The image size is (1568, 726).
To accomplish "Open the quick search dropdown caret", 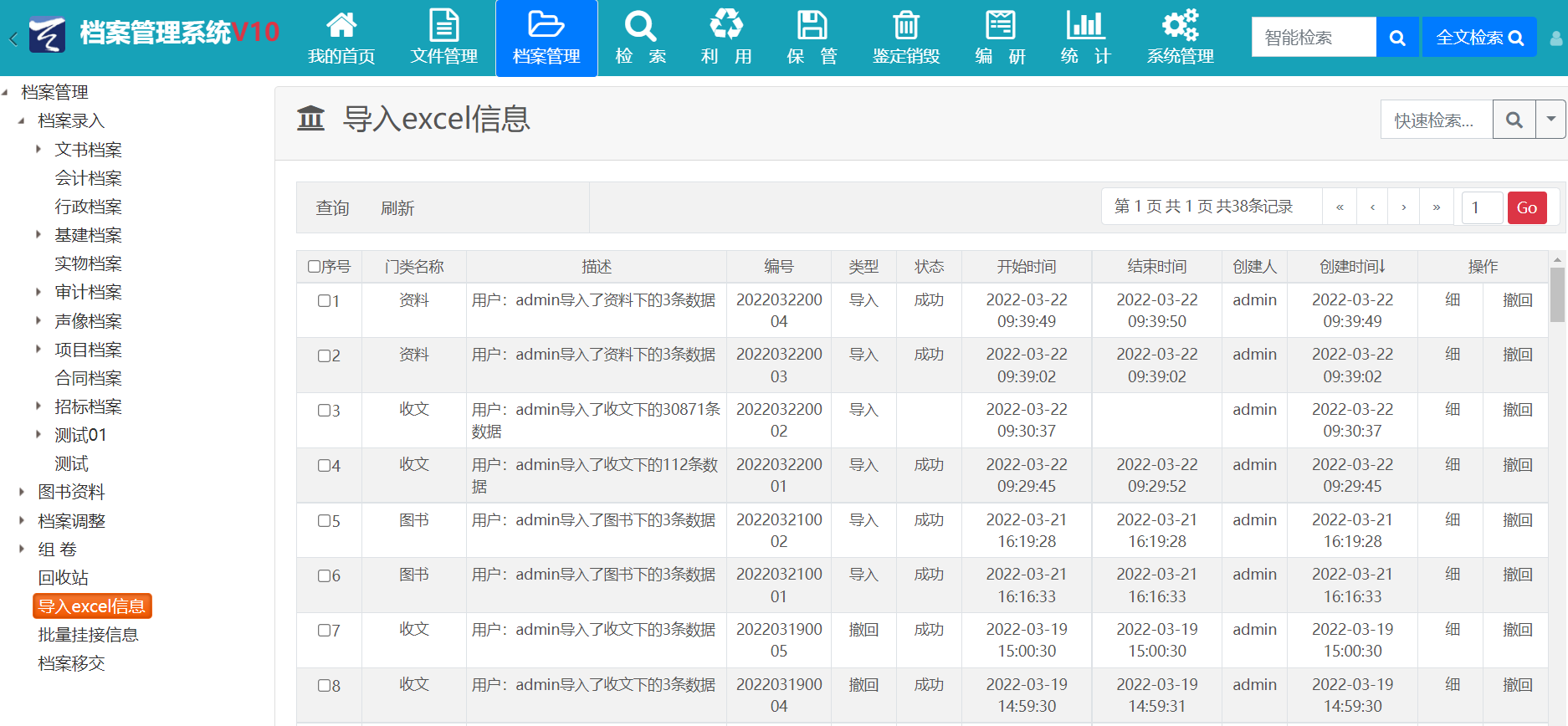I will [x=1550, y=120].
